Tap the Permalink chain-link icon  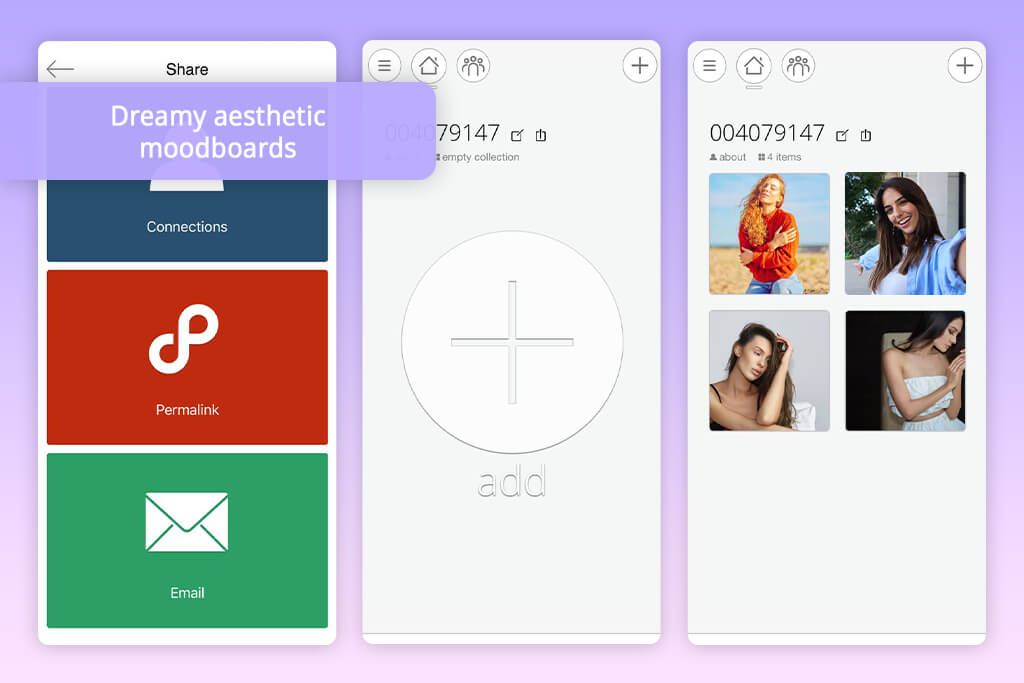[184, 339]
